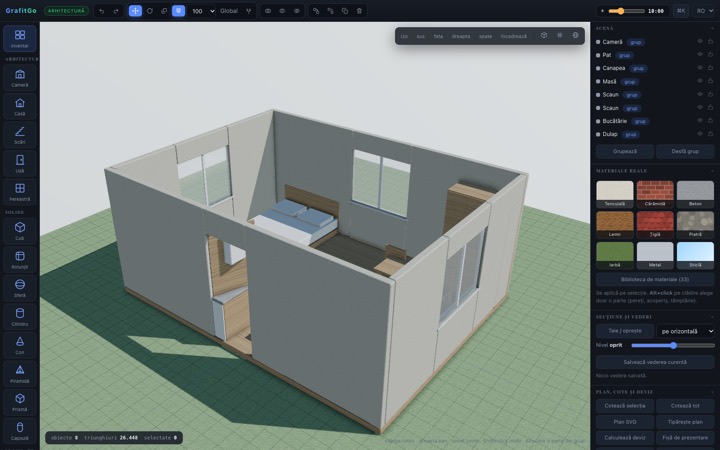Switch to the dreapta right view

461,36
